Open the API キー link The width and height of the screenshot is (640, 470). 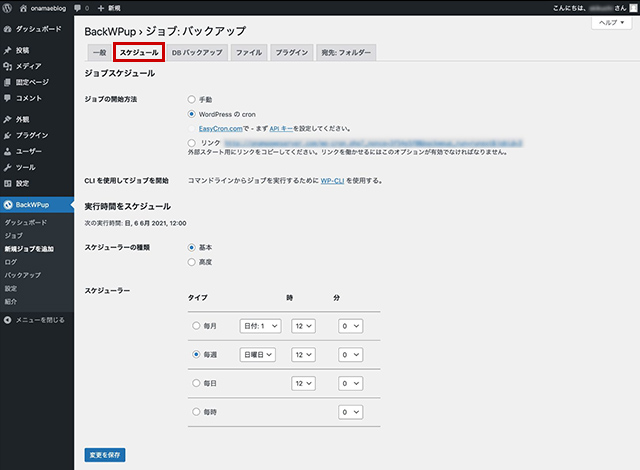pos(281,129)
